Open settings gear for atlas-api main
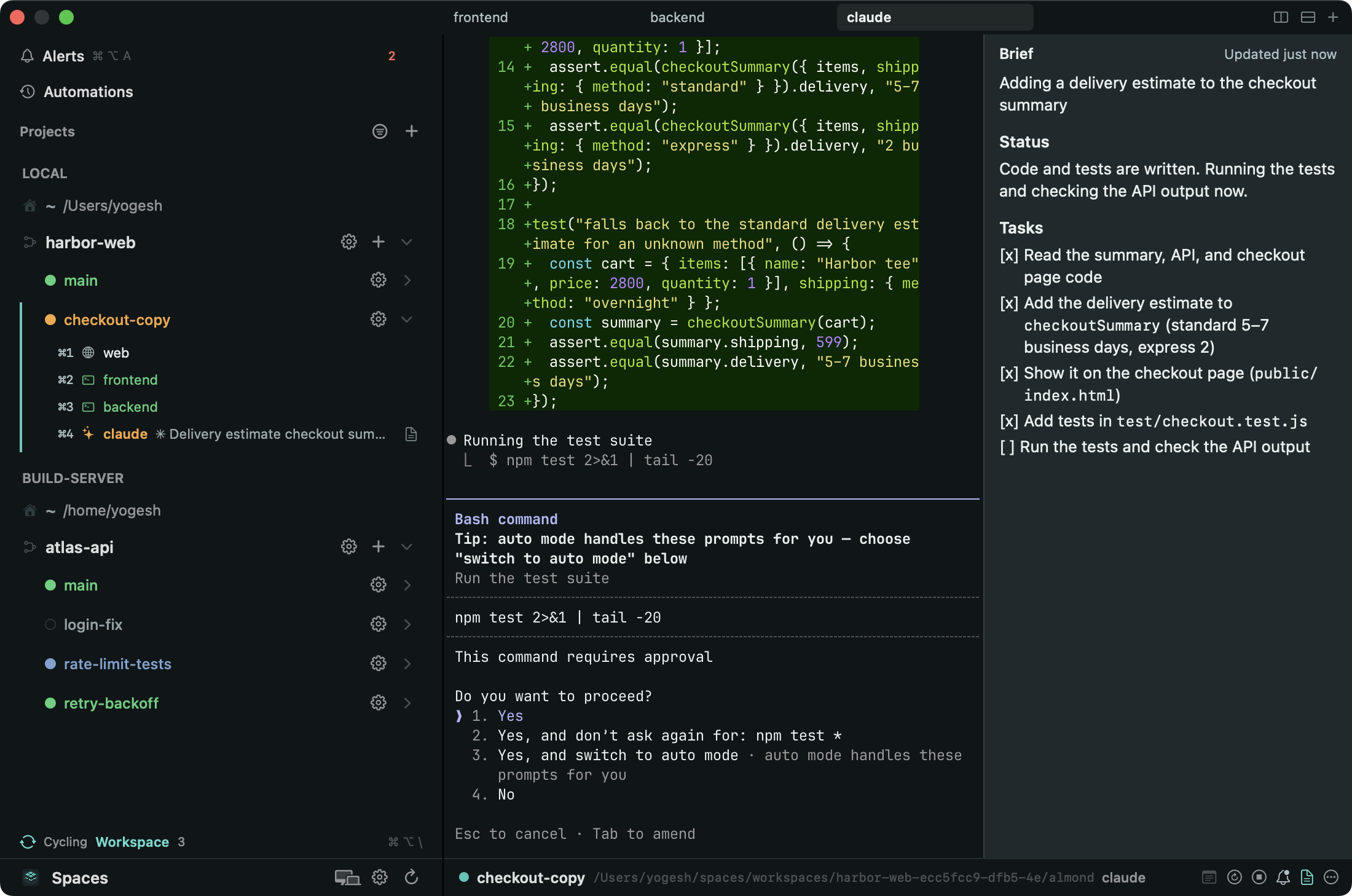 tap(379, 585)
